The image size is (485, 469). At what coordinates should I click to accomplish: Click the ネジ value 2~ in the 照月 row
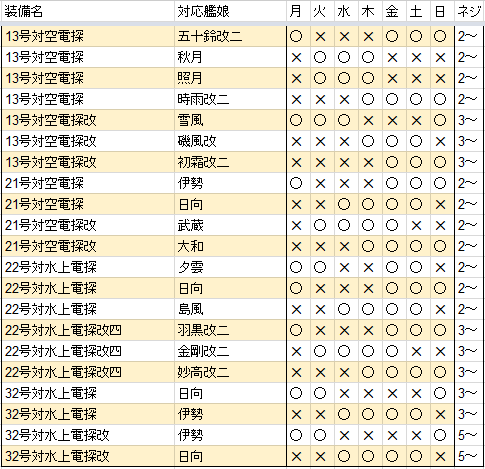point(467,78)
